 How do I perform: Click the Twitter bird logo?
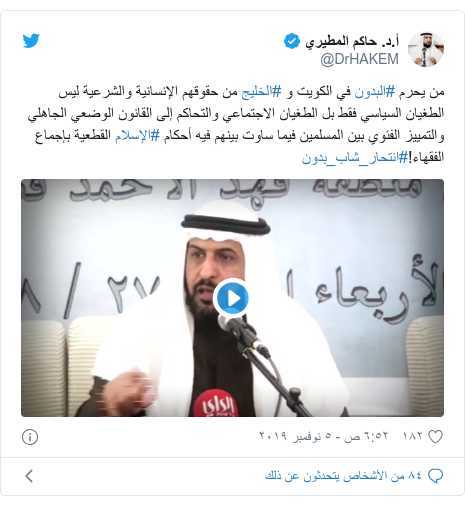31,41
